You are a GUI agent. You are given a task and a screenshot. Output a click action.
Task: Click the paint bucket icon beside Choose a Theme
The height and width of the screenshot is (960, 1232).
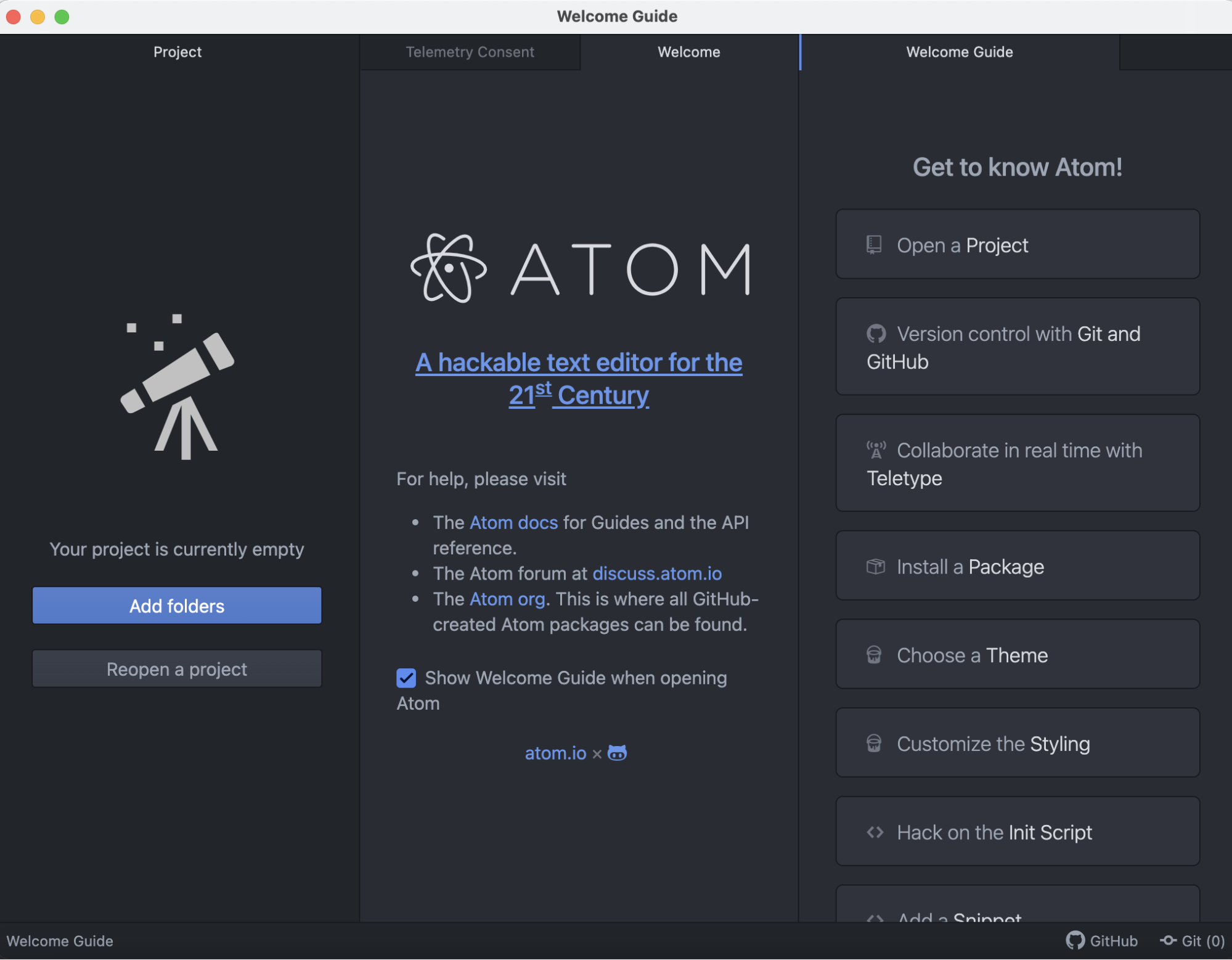tap(874, 654)
